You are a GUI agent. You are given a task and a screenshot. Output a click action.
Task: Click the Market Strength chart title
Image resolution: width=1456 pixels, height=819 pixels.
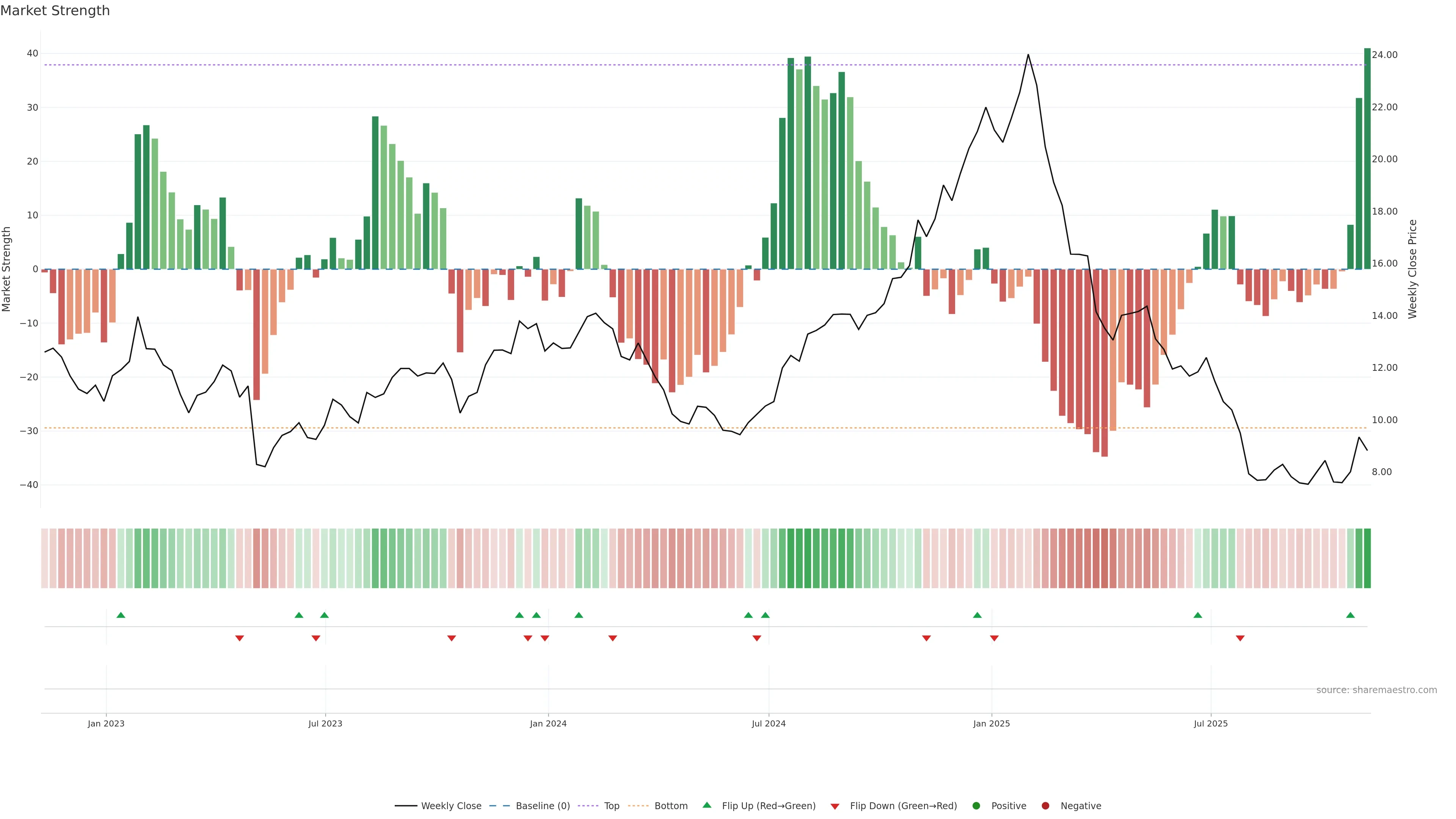(x=55, y=11)
